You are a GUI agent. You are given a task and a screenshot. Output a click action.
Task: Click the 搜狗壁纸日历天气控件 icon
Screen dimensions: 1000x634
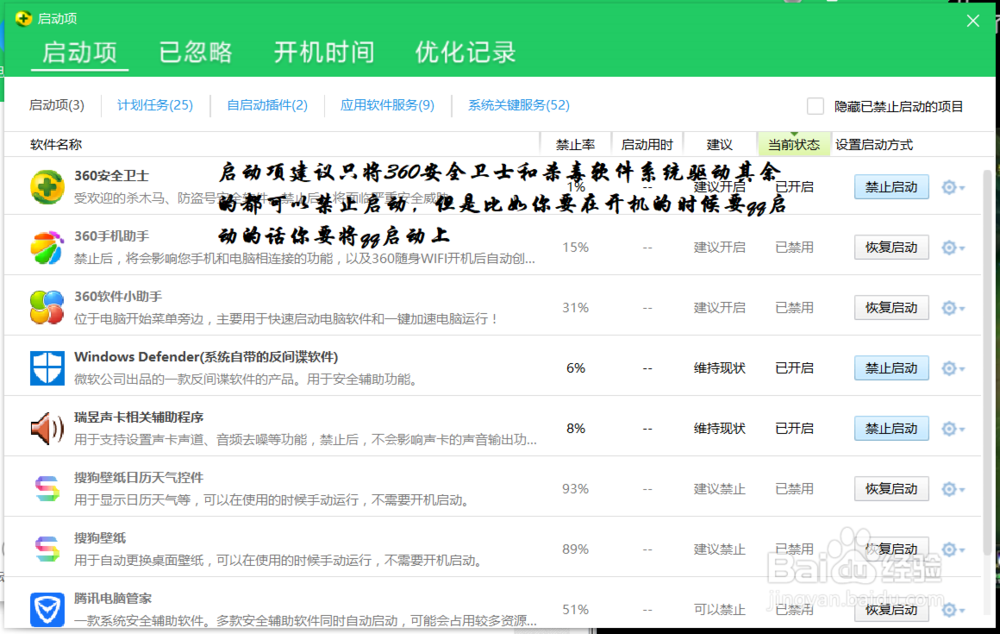click(46, 488)
